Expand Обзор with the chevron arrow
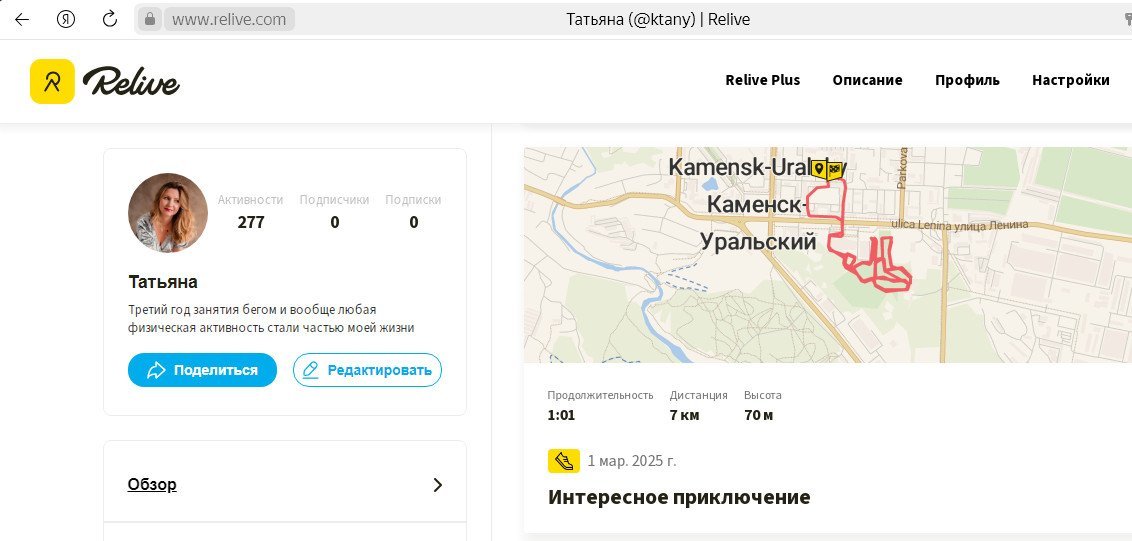Image resolution: width=1132 pixels, height=541 pixels. pos(437,485)
